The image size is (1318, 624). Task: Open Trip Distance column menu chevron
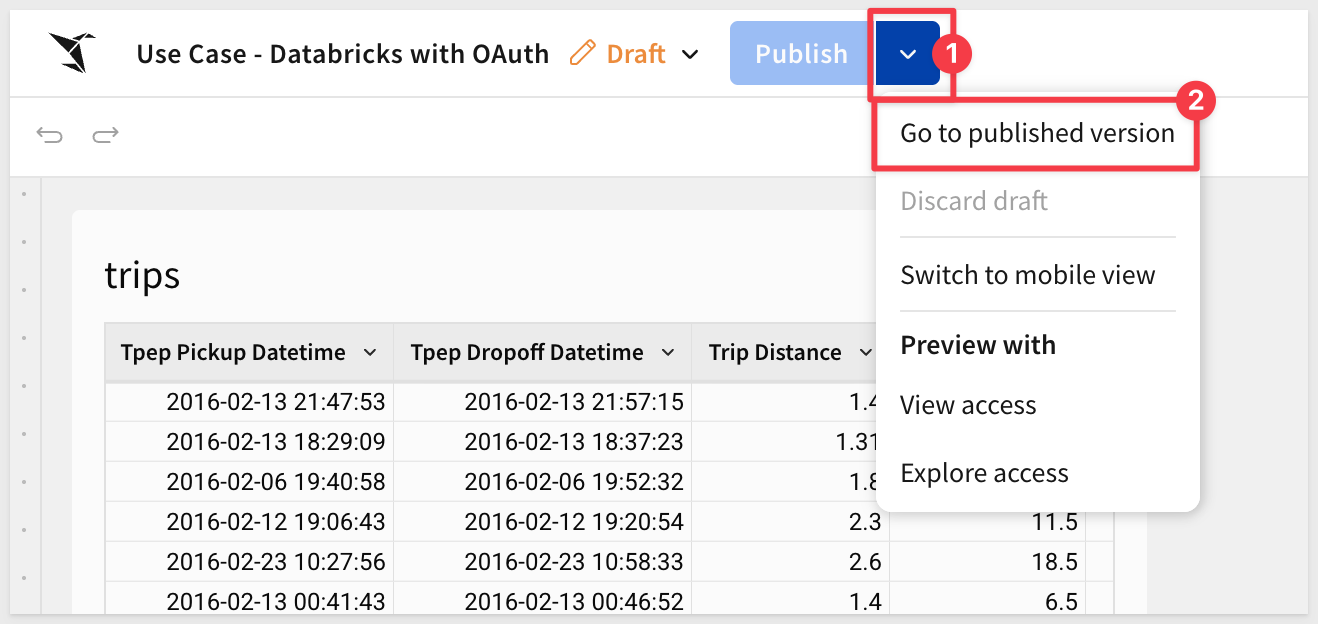pos(866,353)
